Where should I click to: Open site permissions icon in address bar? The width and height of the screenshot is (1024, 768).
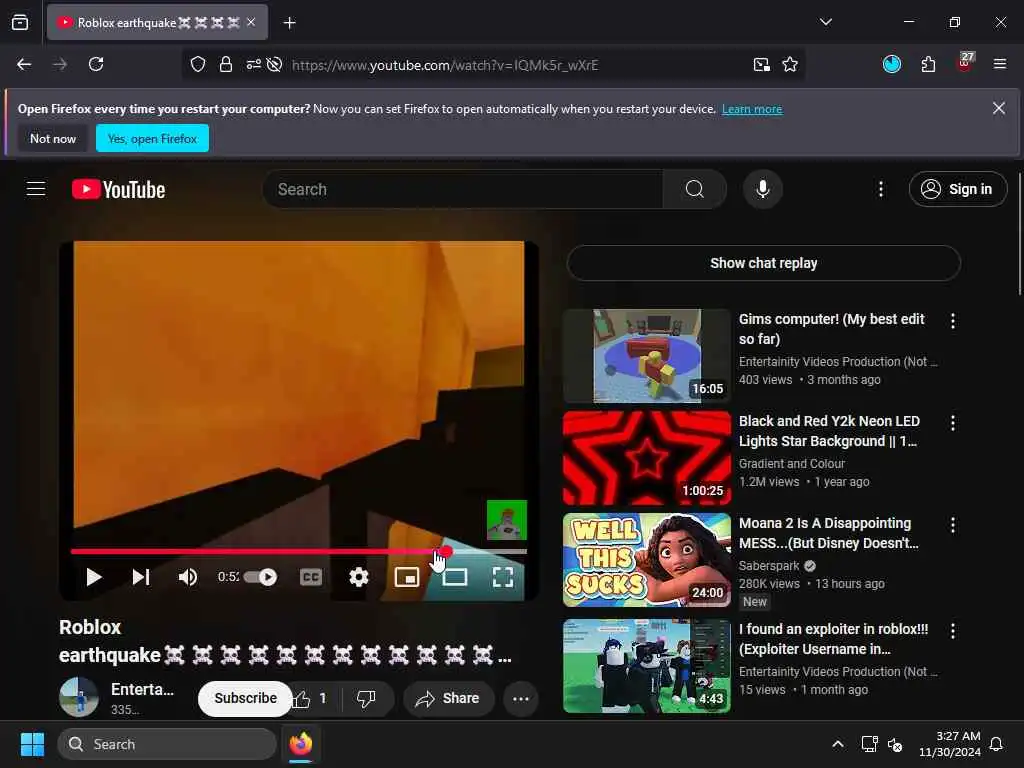pyautogui.click(x=253, y=64)
